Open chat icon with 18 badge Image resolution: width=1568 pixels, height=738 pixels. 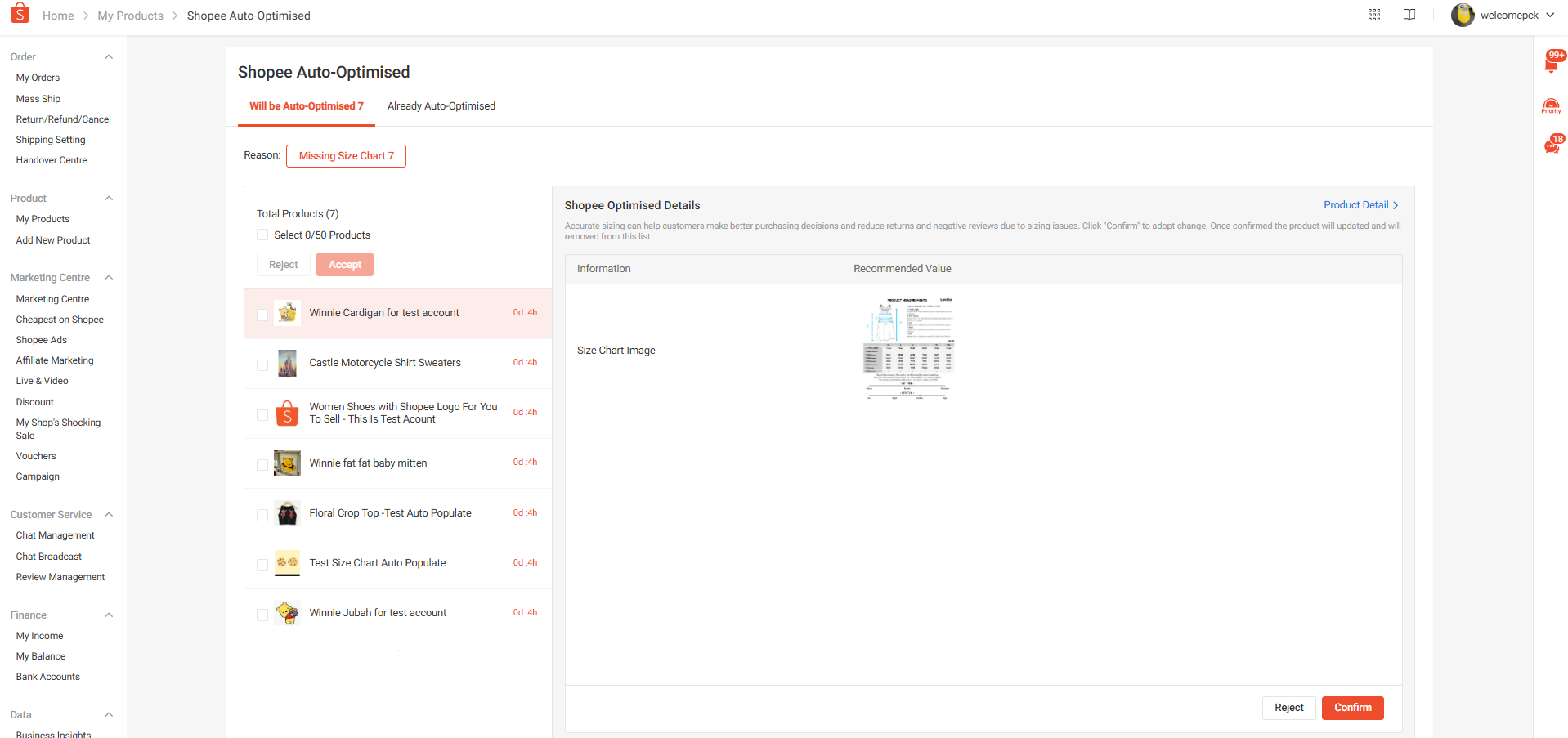[x=1552, y=145]
